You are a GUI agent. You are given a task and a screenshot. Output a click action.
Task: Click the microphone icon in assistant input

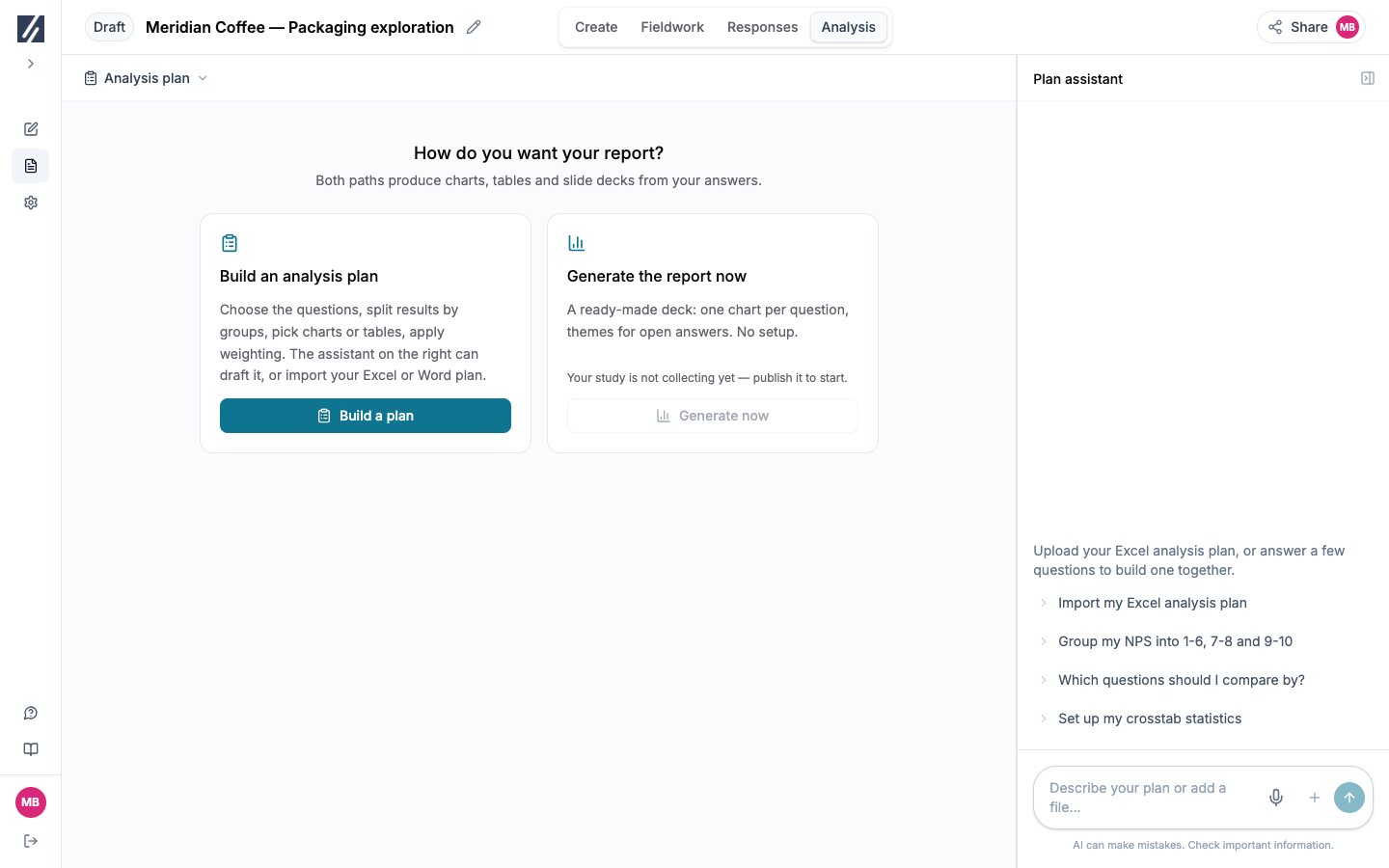1276,798
